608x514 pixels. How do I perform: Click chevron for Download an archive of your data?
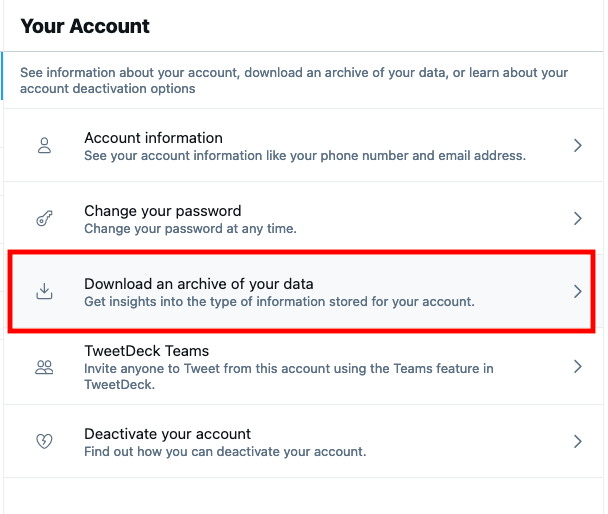577,291
